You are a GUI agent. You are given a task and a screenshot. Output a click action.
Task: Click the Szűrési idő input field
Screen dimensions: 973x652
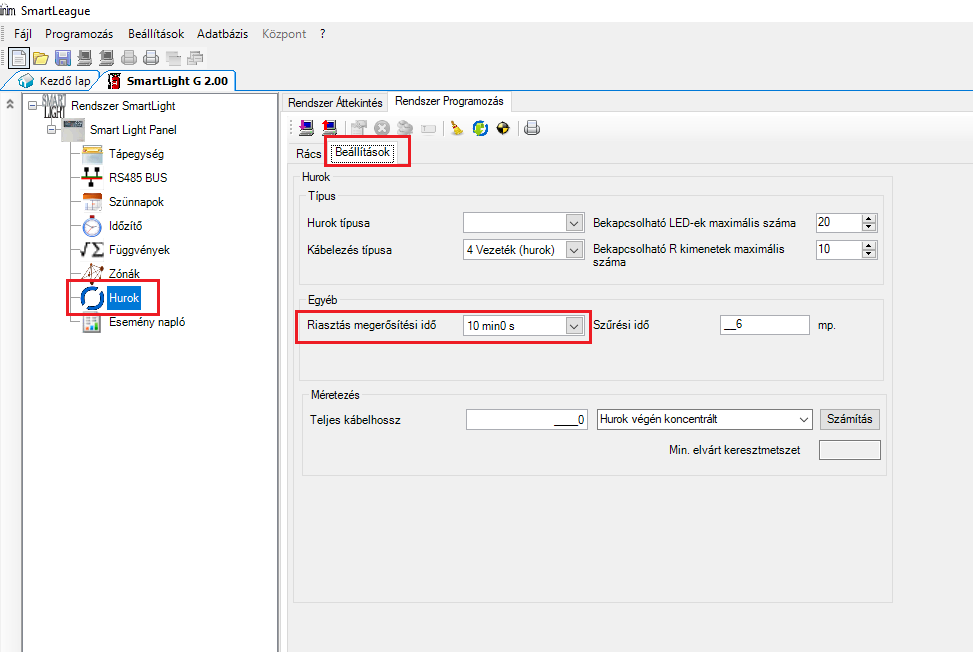coord(764,325)
